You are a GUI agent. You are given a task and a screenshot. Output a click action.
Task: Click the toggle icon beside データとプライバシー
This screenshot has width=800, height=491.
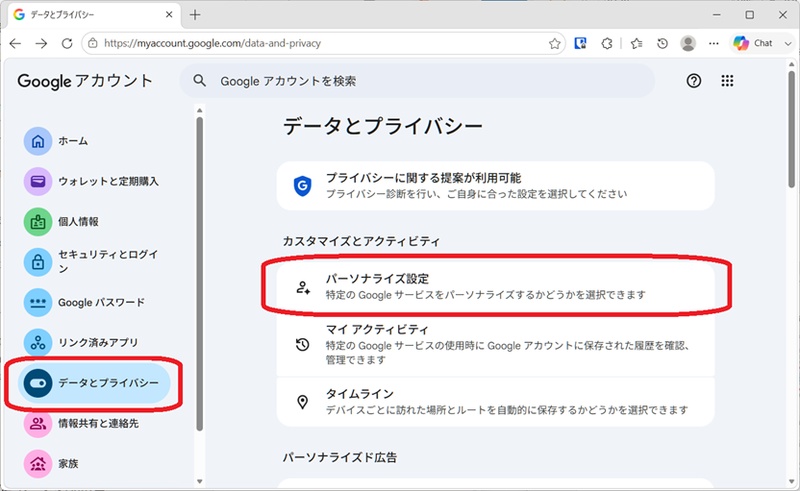(38, 383)
